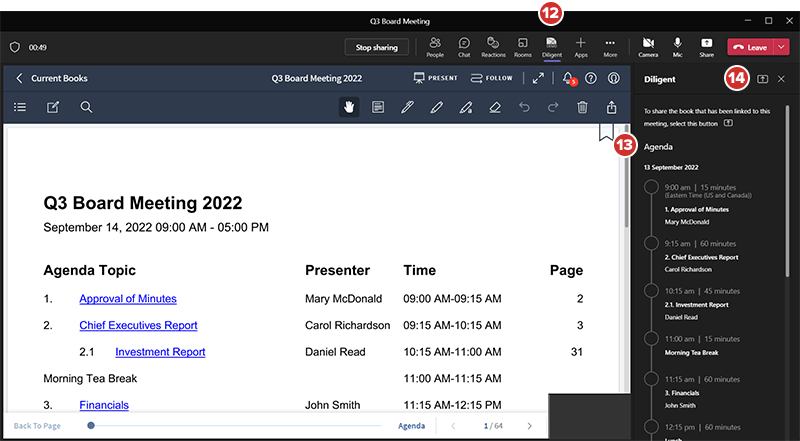Open the Chief Executives Report link
The height and width of the screenshot is (441, 800).
click(138, 325)
